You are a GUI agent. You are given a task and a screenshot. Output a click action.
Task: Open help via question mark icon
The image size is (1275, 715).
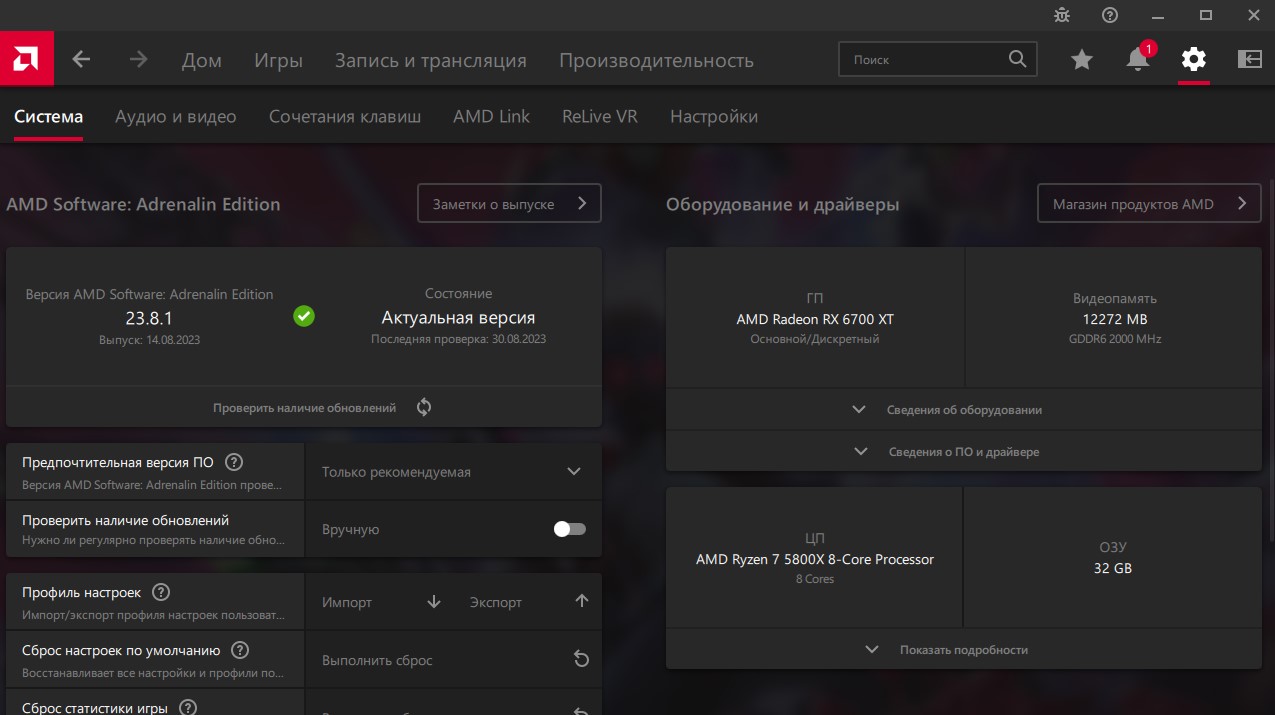[1110, 15]
